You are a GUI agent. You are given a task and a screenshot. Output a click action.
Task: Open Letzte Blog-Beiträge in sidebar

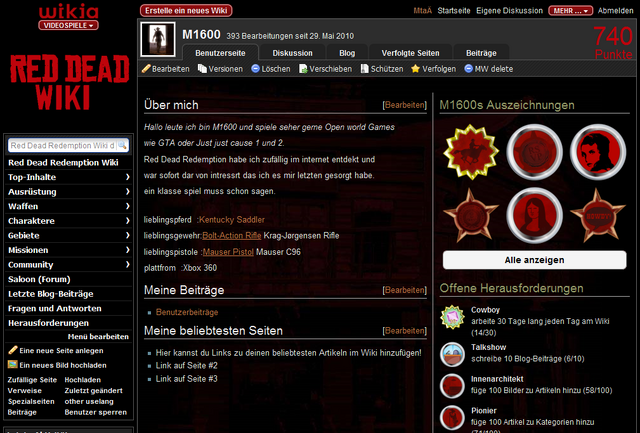(x=51, y=294)
